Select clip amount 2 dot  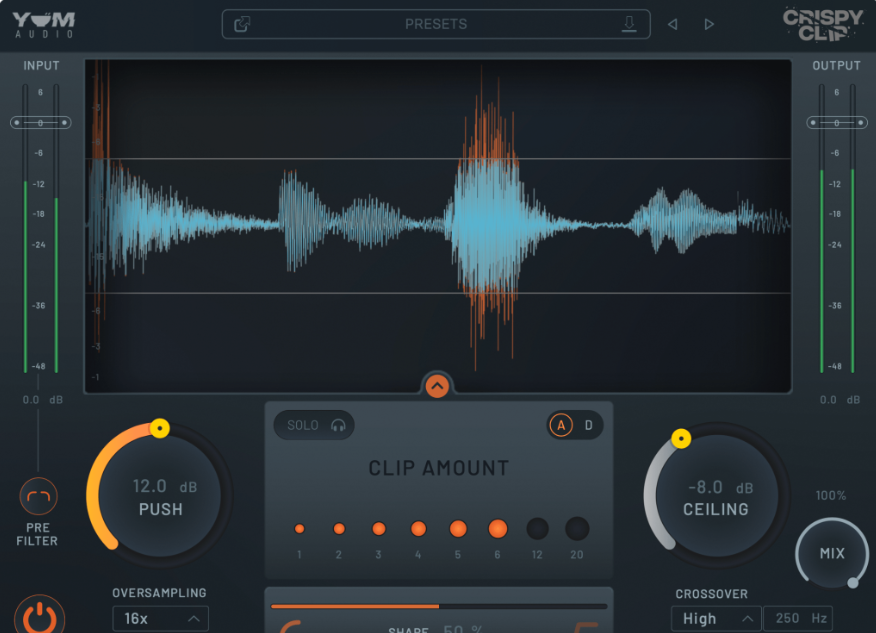pos(339,529)
